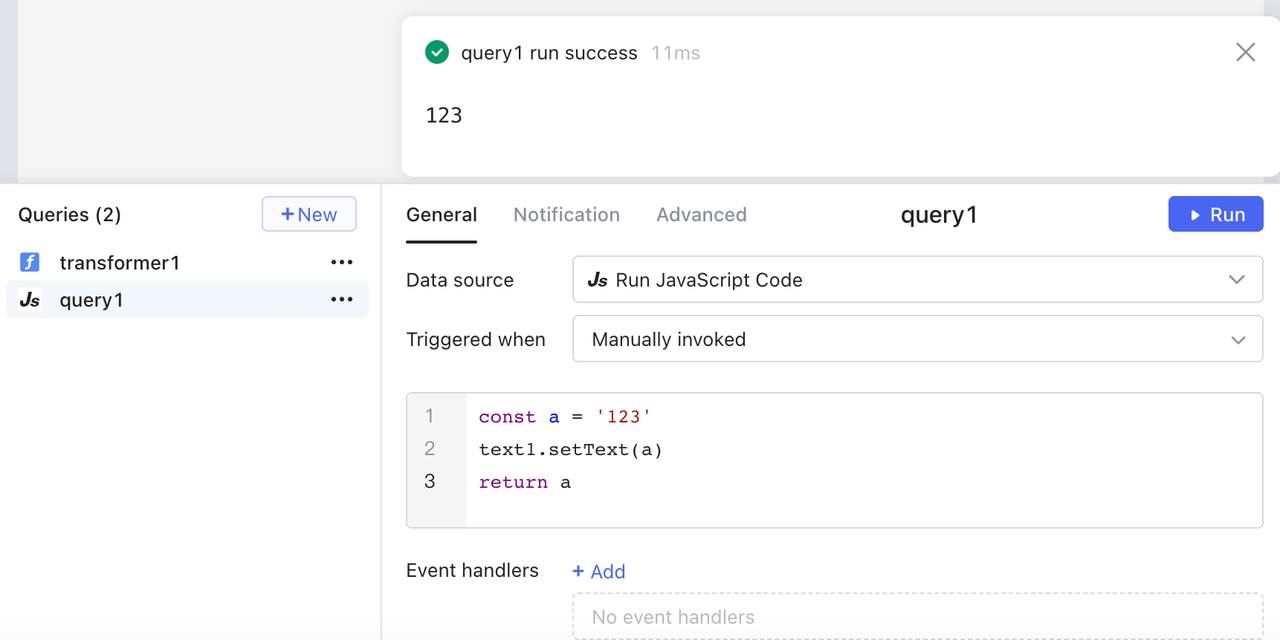
Task: Expand the Data source dropdown chevron
Action: point(1237,280)
